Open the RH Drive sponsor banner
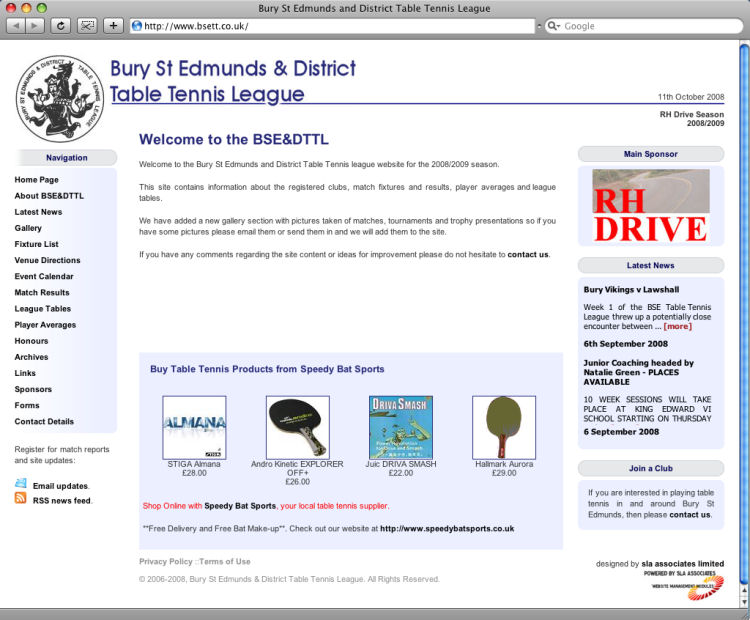This screenshot has height=620, width=750. tap(651, 206)
